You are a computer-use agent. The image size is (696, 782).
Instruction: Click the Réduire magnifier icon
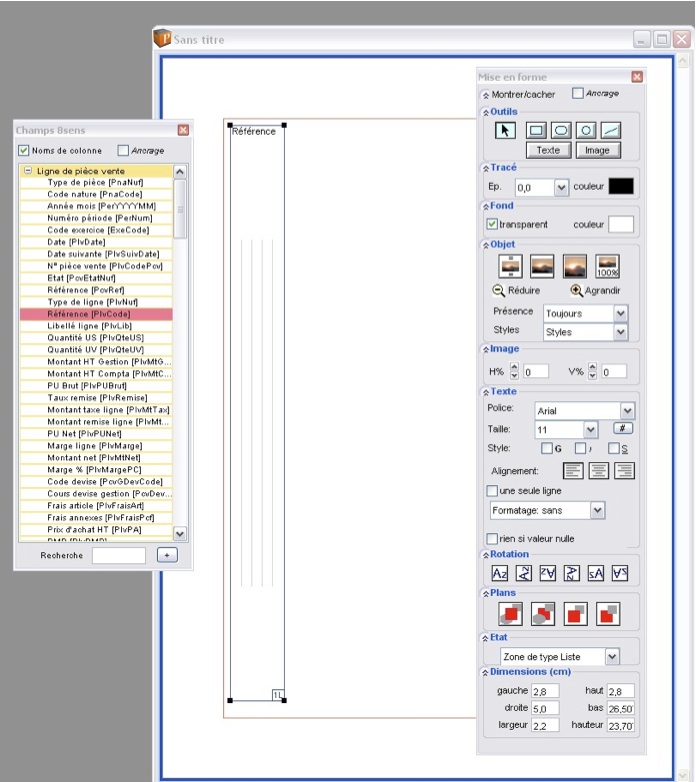click(x=498, y=290)
